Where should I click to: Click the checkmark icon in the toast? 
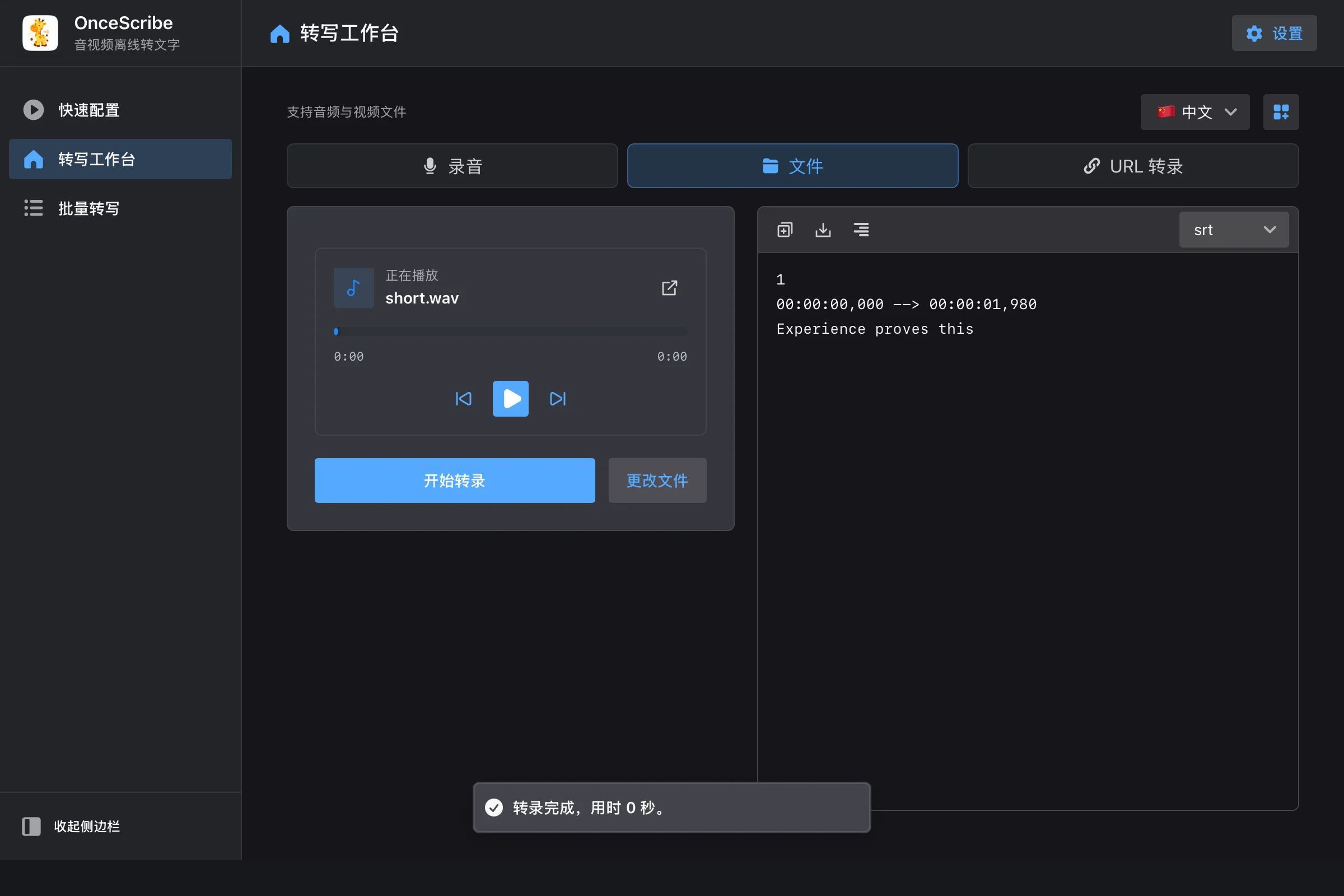(494, 808)
